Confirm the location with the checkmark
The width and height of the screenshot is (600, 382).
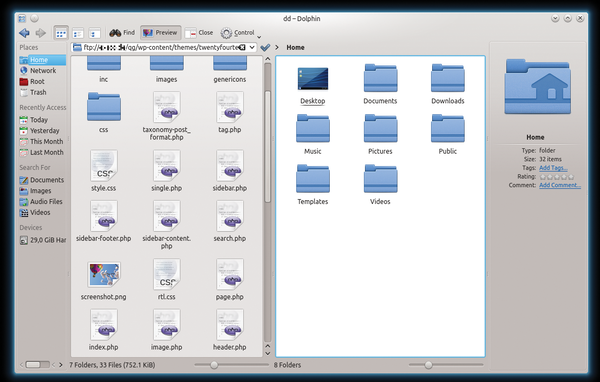tap(265, 47)
